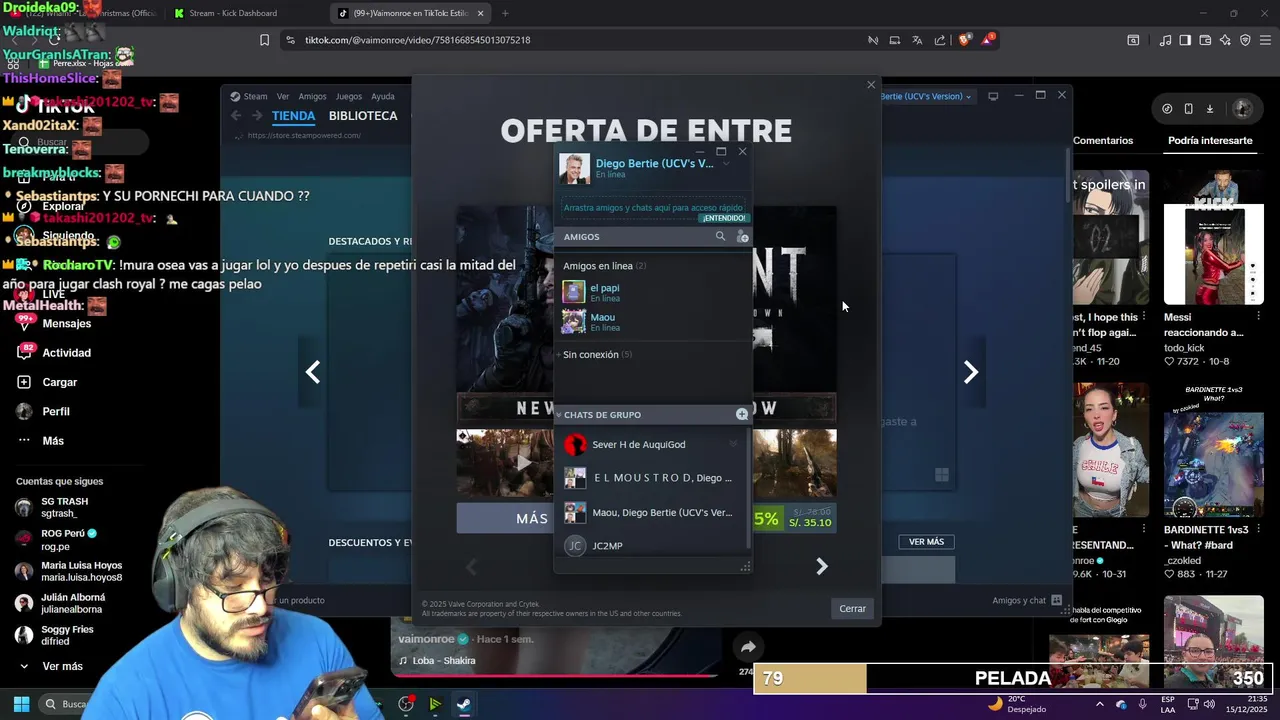This screenshot has width=1280, height=720.
Task: Switch to the Comentarios tab in TikTok
Action: (x=1103, y=141)
